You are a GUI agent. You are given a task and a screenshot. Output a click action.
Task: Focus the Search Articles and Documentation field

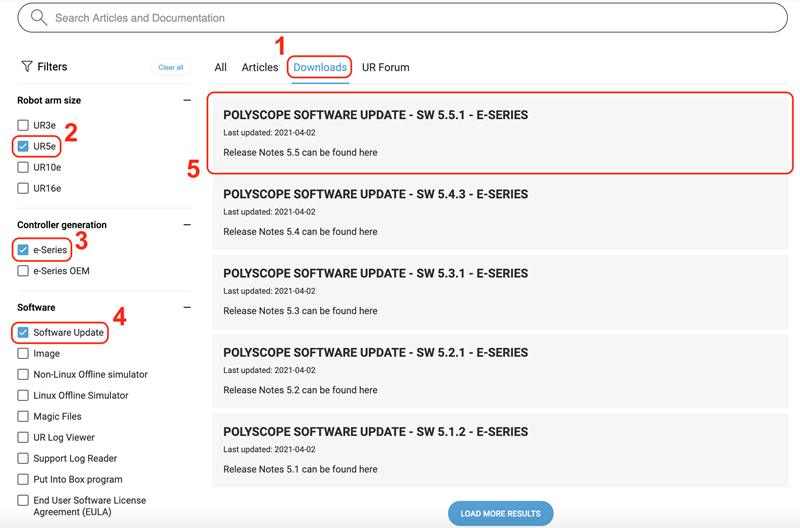coord(403,18)
